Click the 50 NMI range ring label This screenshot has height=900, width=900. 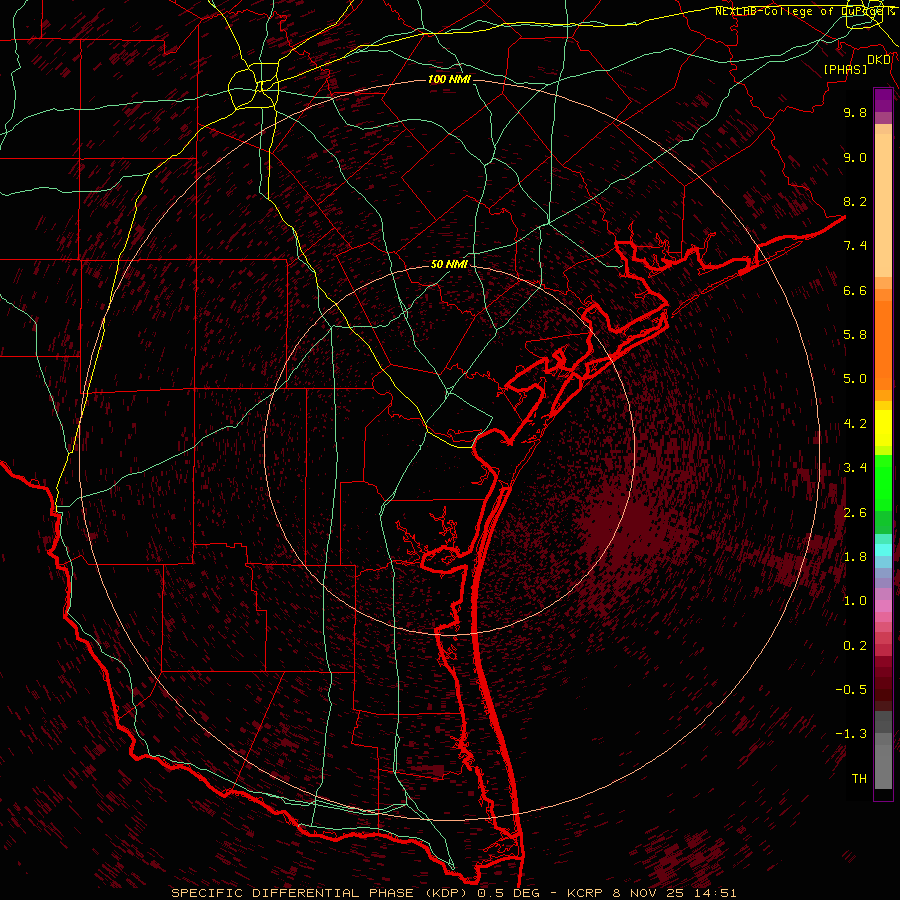[449, 264]
